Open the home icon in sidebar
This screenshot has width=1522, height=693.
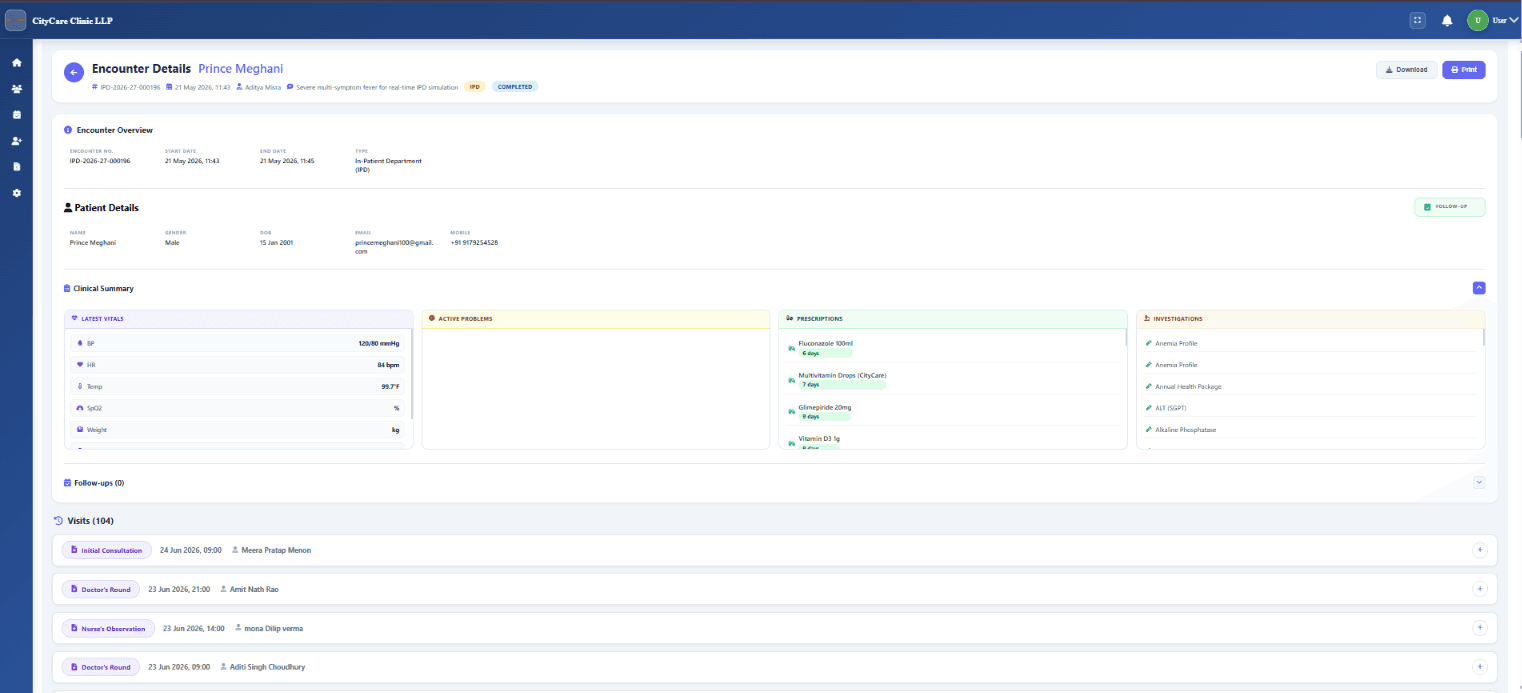coord(16,63)
